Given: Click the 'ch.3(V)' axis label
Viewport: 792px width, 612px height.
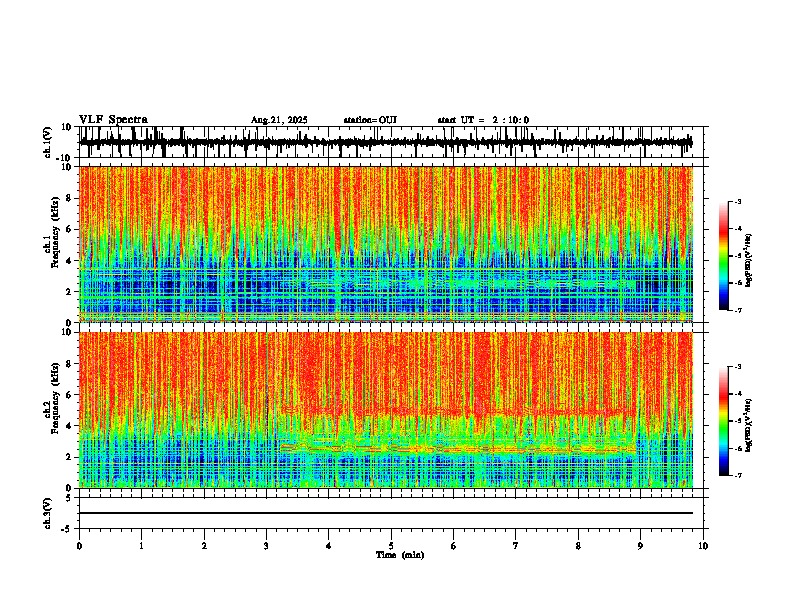Looking at the screenshot, I should 48,513.
